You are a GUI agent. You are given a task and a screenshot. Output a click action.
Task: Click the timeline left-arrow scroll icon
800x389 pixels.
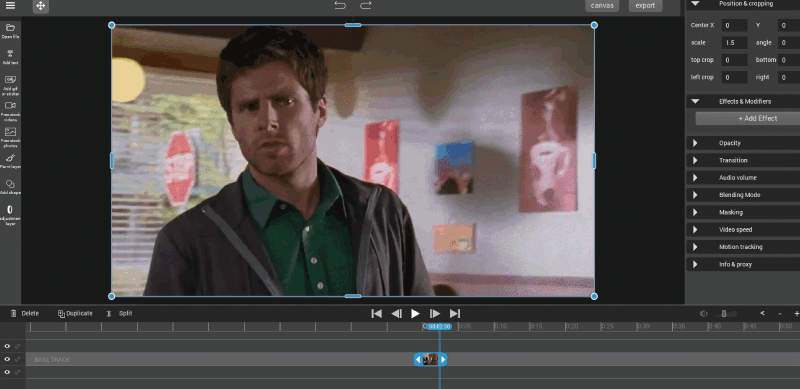762,313
